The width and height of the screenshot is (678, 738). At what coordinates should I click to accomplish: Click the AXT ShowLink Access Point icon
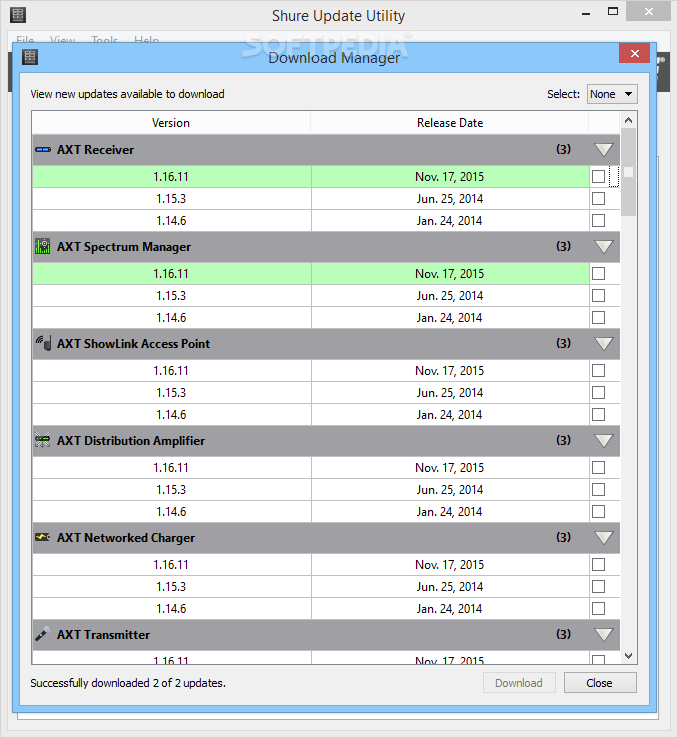(x=43, y=343)
